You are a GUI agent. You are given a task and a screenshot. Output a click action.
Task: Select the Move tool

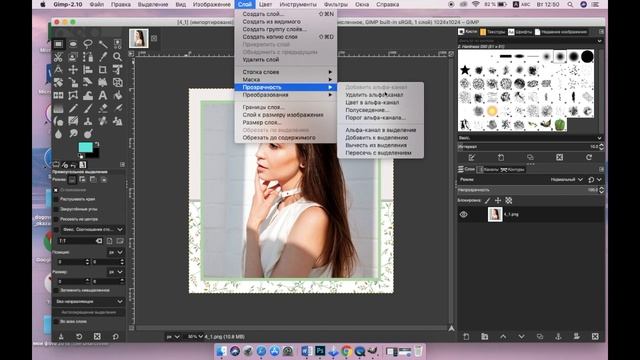tap(73, 70)
